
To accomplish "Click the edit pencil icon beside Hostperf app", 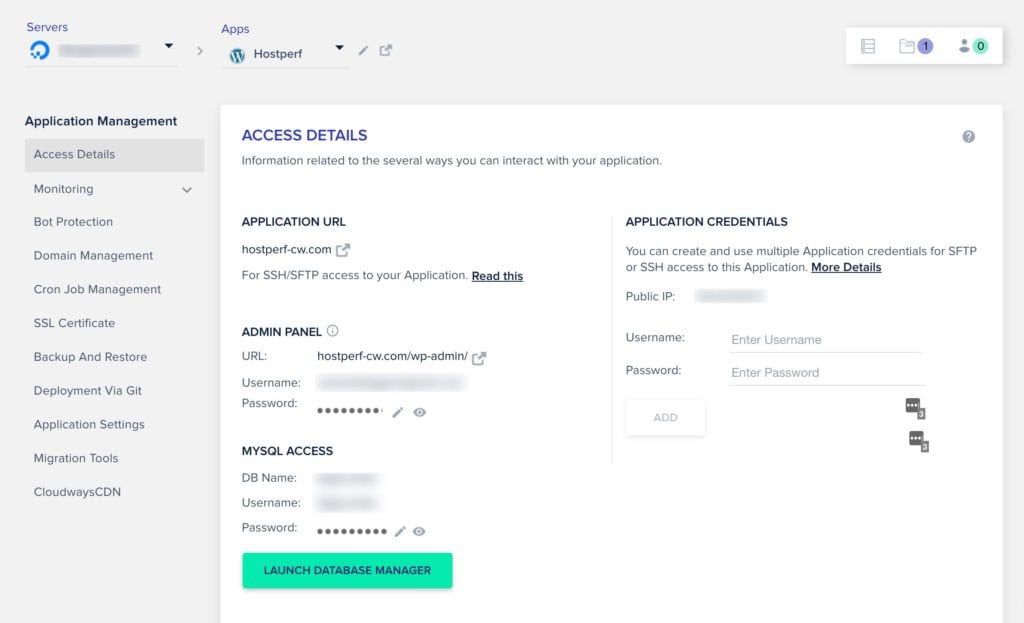I will [x=363, y=50].
